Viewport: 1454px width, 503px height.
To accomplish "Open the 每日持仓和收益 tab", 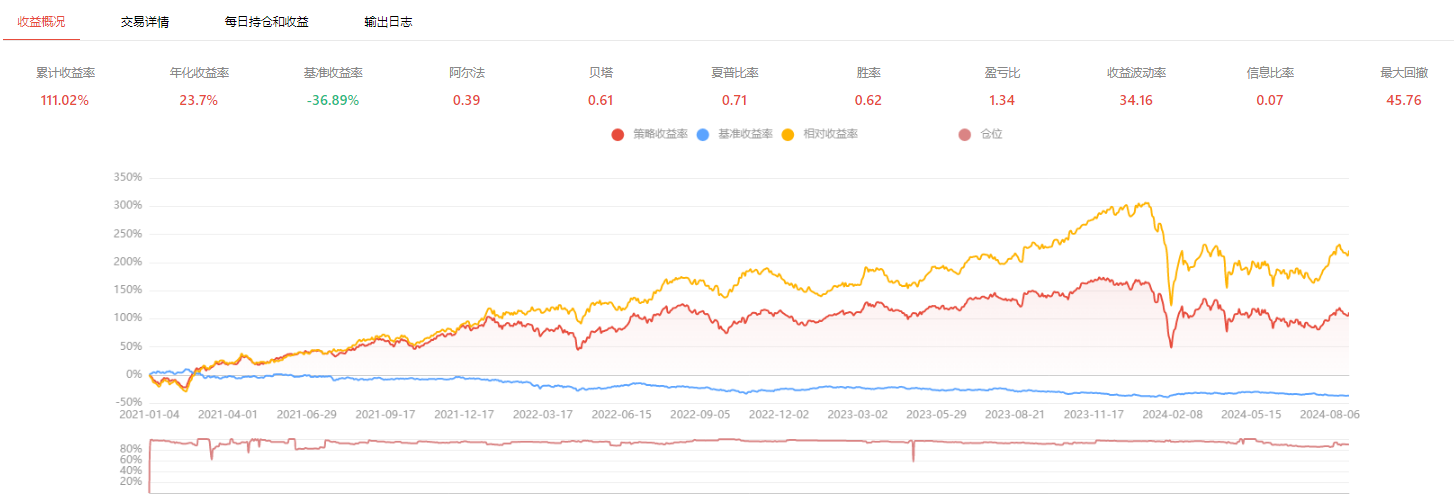I will click(x=267, y=21).
